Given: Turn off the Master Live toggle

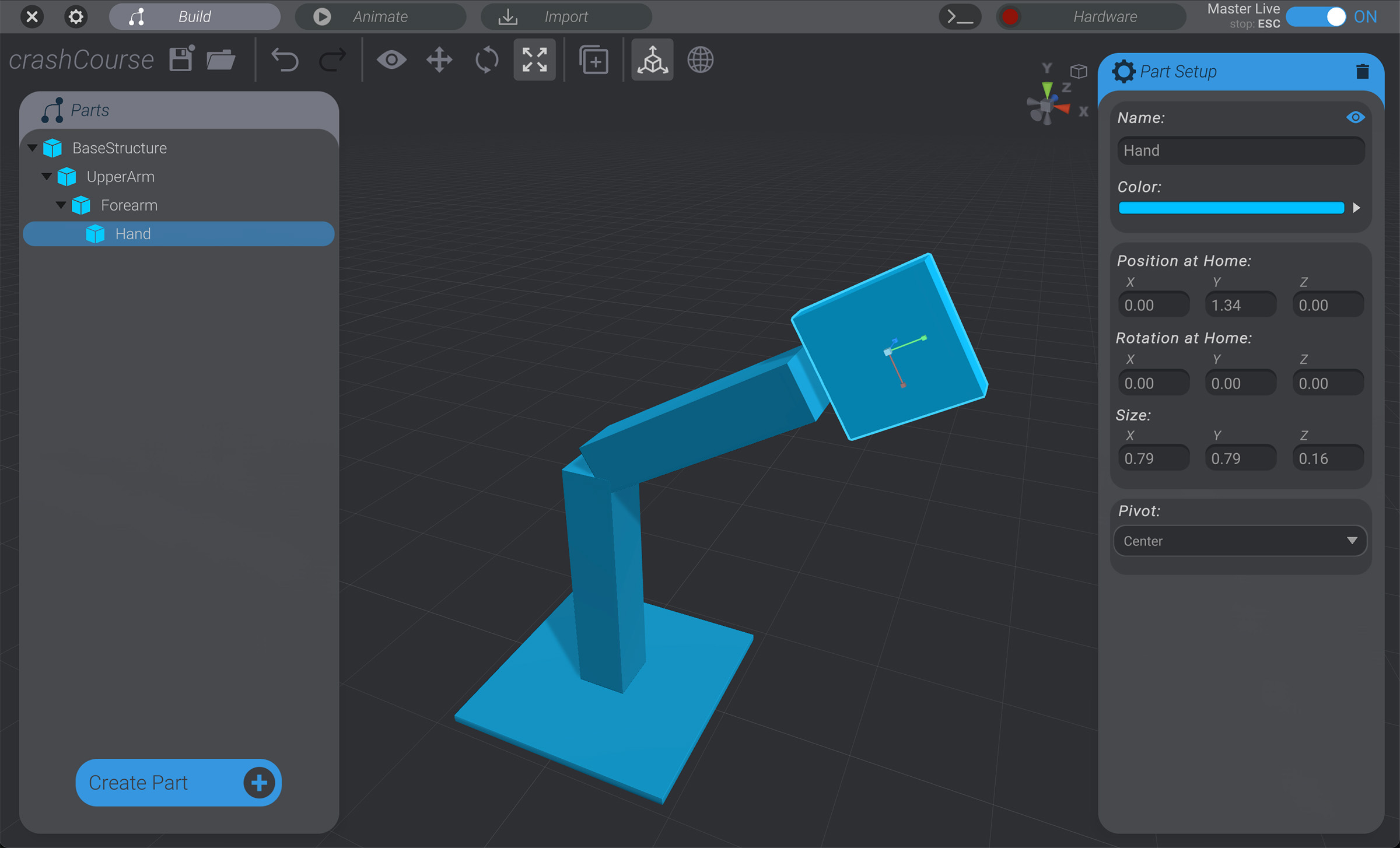Looking at the screenshot, I should click(1317, 17).
